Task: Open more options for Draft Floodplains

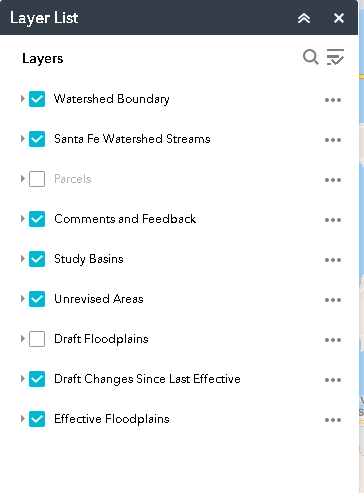Action: pyautogui.click(x=333, y=340)
